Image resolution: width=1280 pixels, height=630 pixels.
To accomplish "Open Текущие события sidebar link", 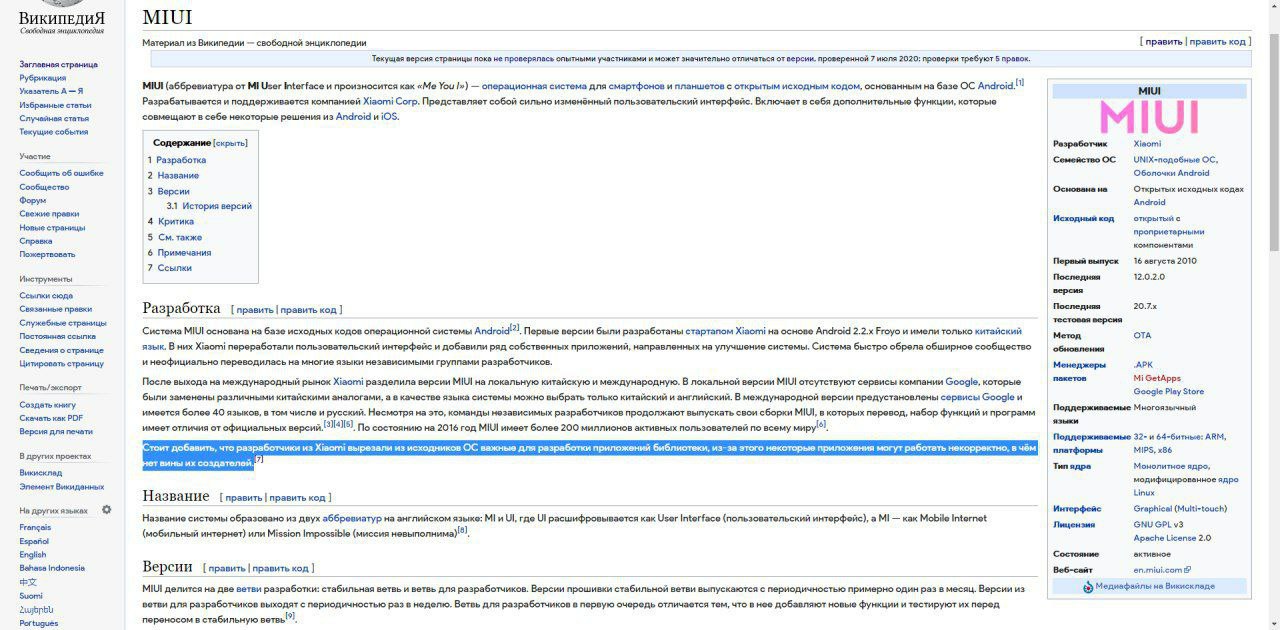I will (x=54, y=132).
